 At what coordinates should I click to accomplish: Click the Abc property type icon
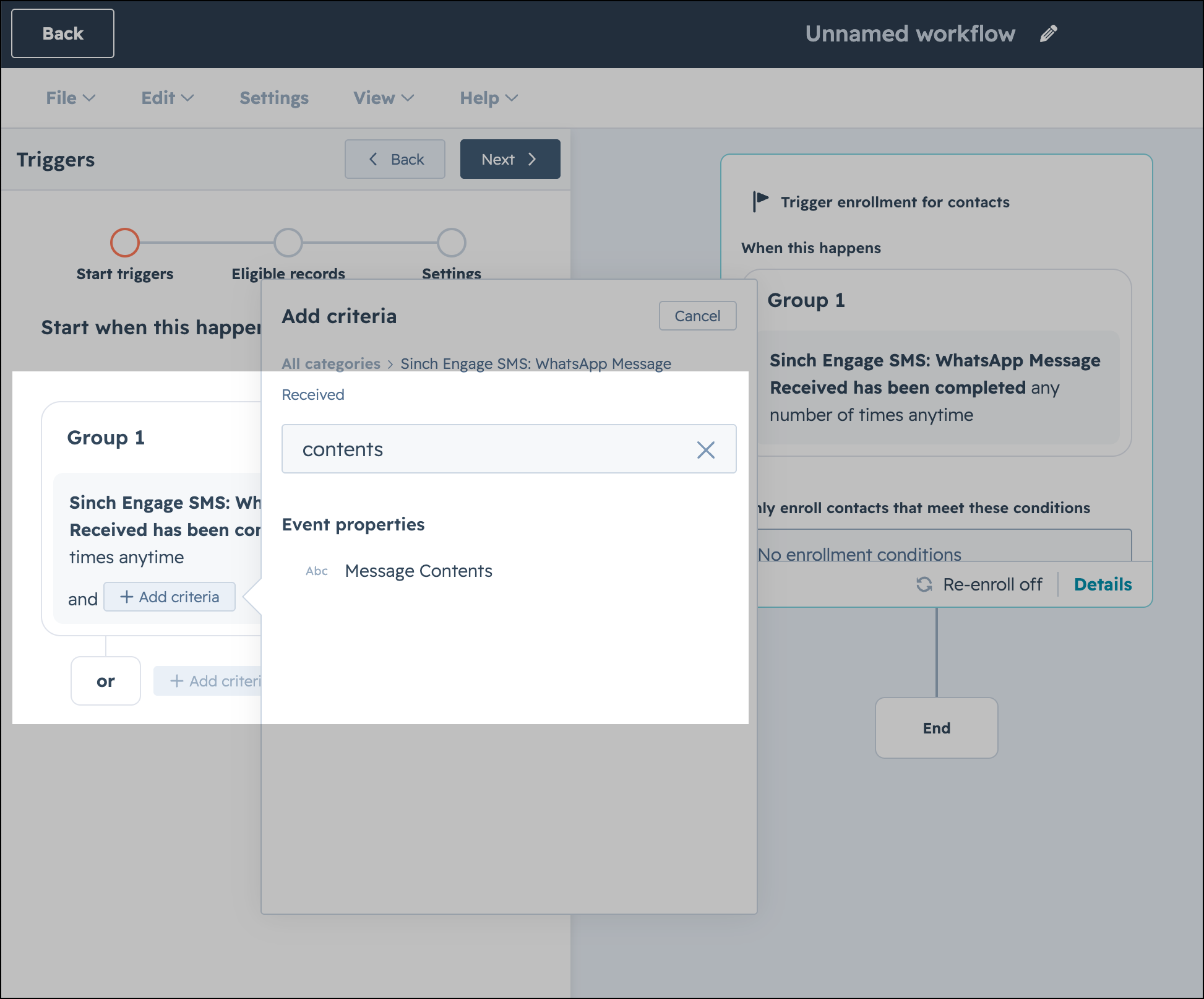(x=317, y=571)
